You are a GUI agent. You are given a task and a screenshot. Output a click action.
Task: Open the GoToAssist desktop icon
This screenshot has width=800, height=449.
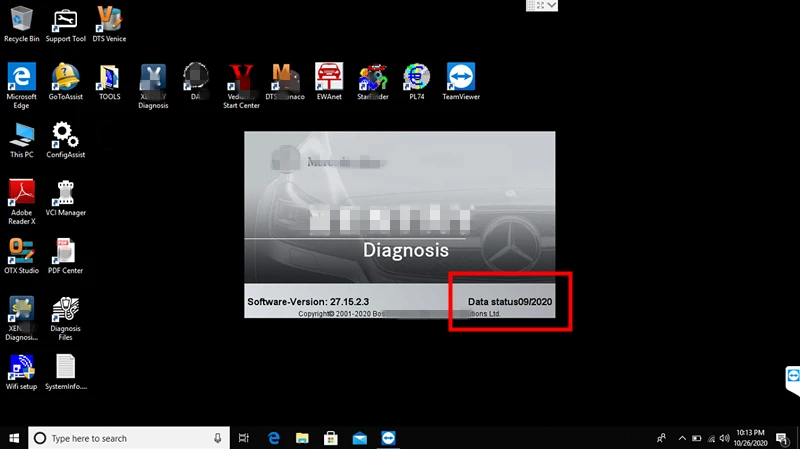(x=65, y=81)
